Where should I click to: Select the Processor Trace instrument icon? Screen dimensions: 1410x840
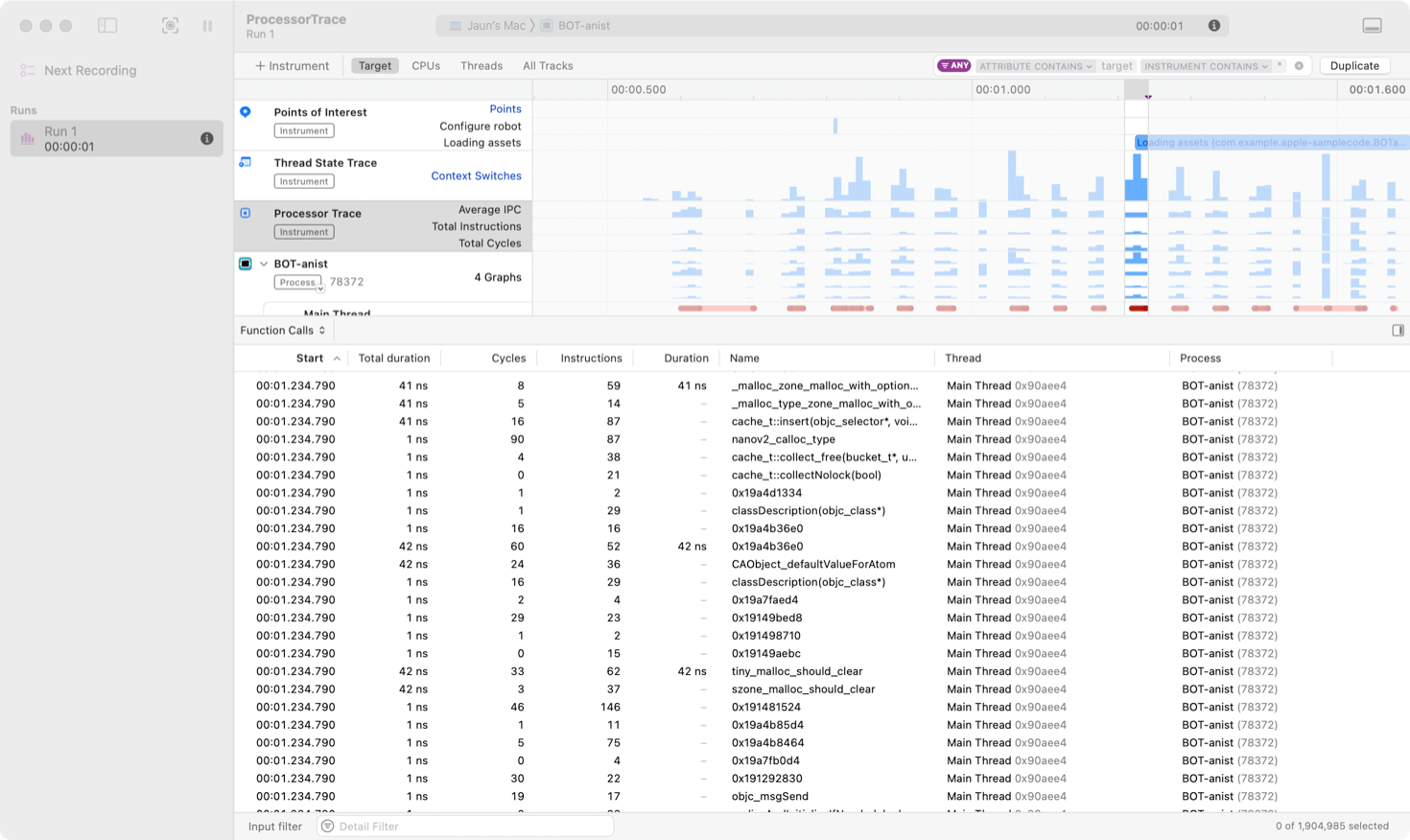click(246, 213)
